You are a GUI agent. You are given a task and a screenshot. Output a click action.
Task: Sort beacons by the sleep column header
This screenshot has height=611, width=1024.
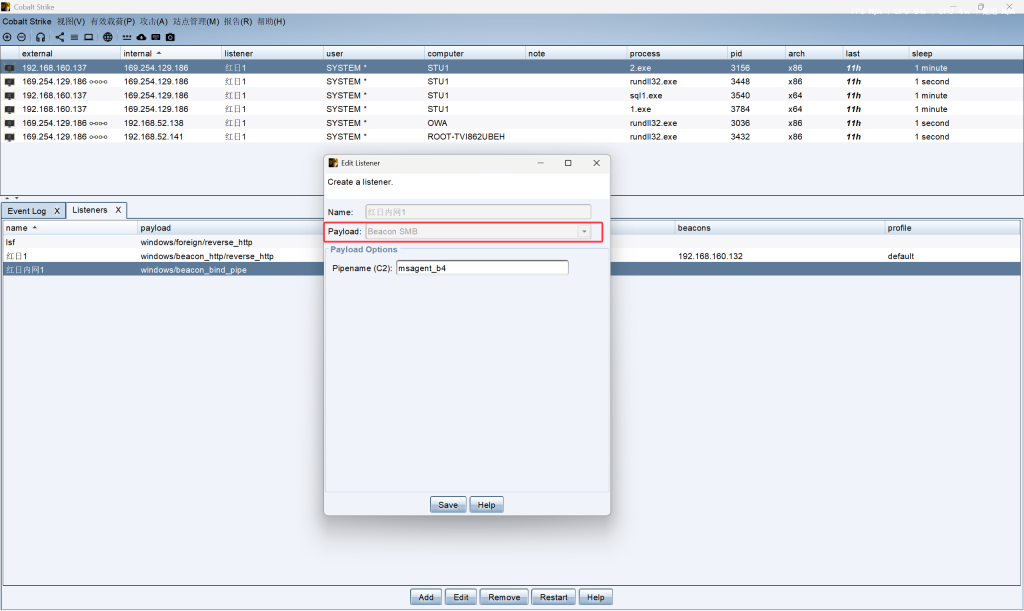pyautogui.click(x=965, y=54)
